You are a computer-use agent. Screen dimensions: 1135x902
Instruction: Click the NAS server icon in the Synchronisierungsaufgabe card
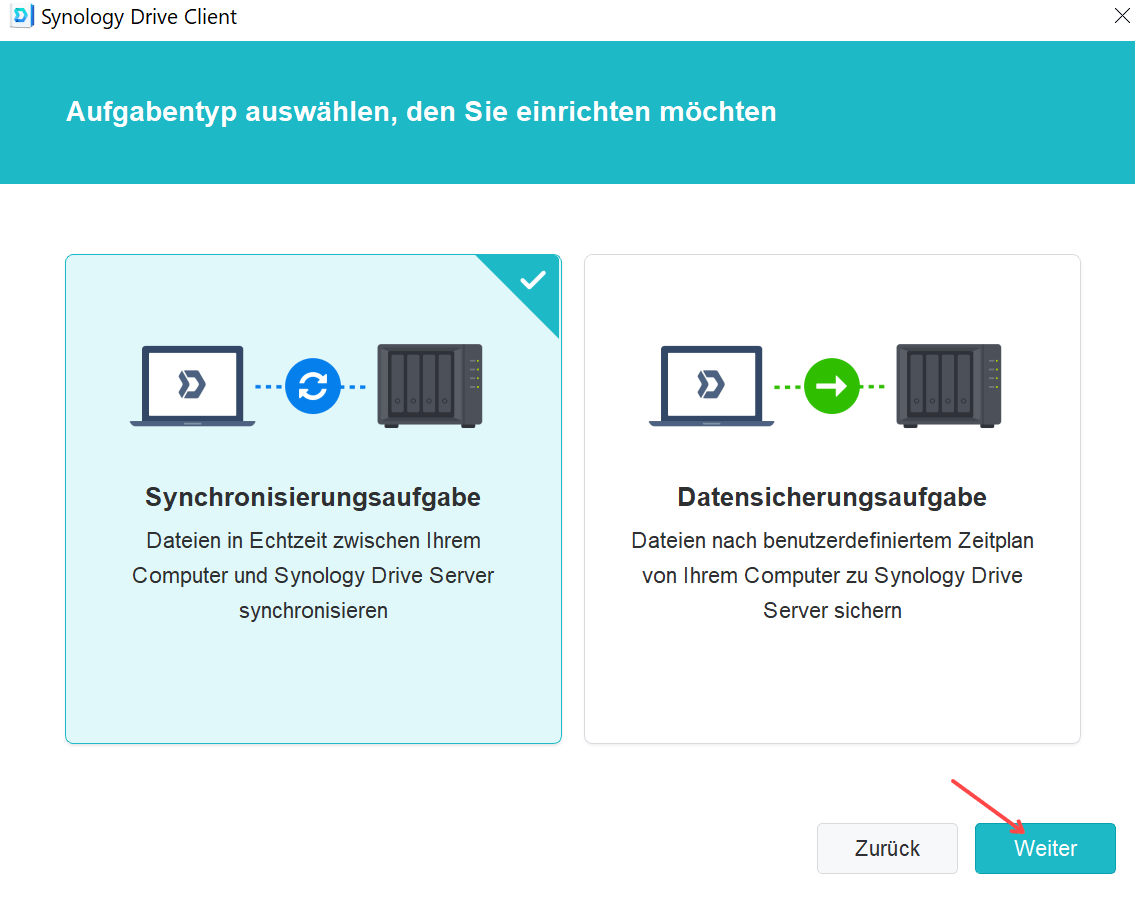point(430,386)
